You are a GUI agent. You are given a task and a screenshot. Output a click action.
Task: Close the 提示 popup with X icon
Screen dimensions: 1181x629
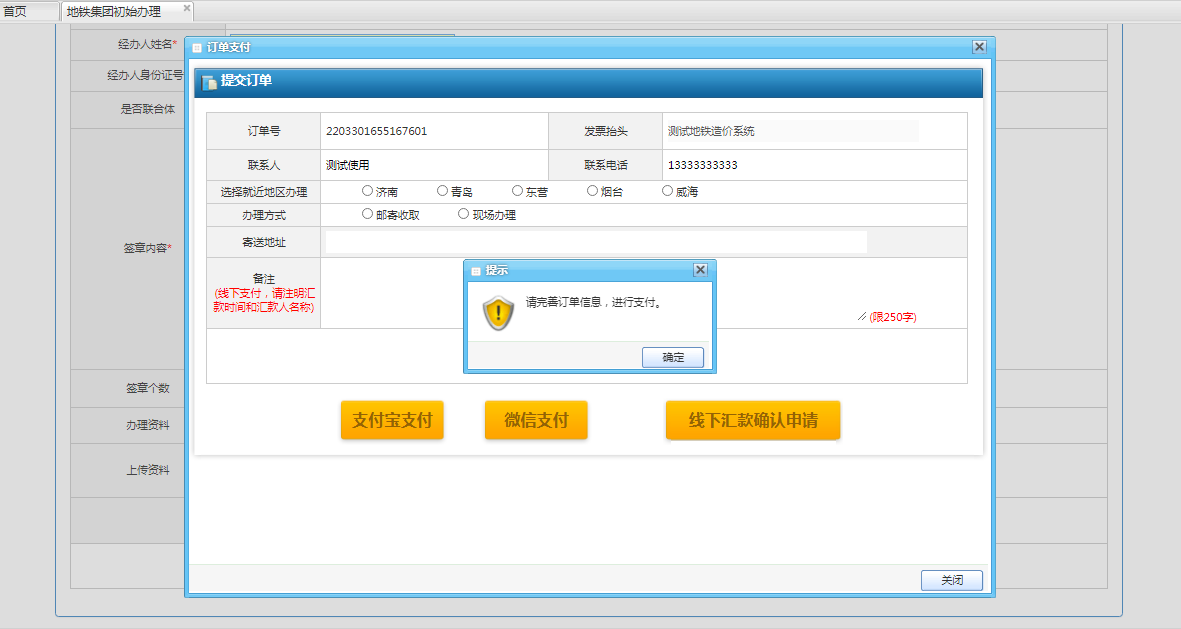click(x=700, y=270)
